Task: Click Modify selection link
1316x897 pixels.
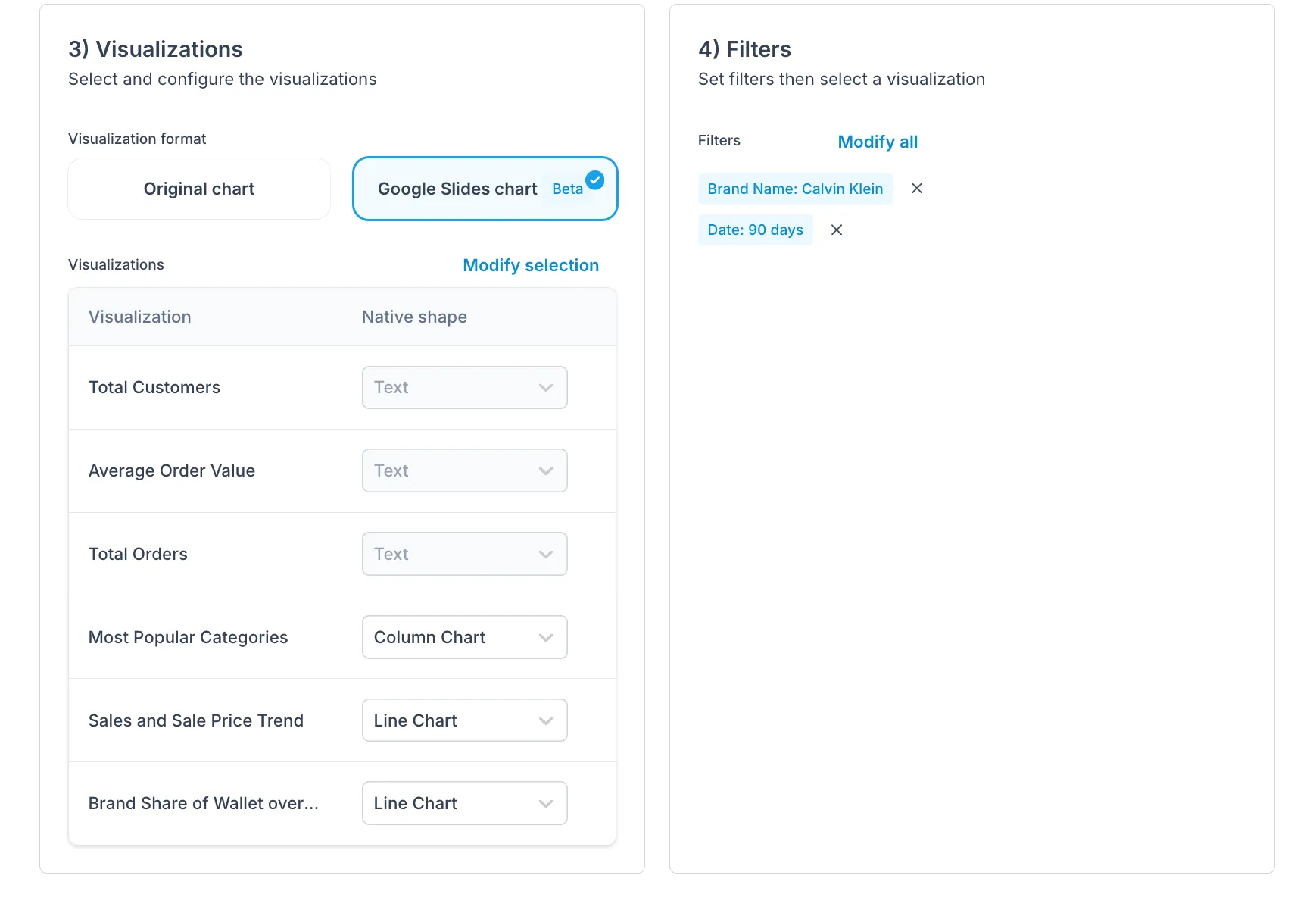Action: tap(531, 265)
